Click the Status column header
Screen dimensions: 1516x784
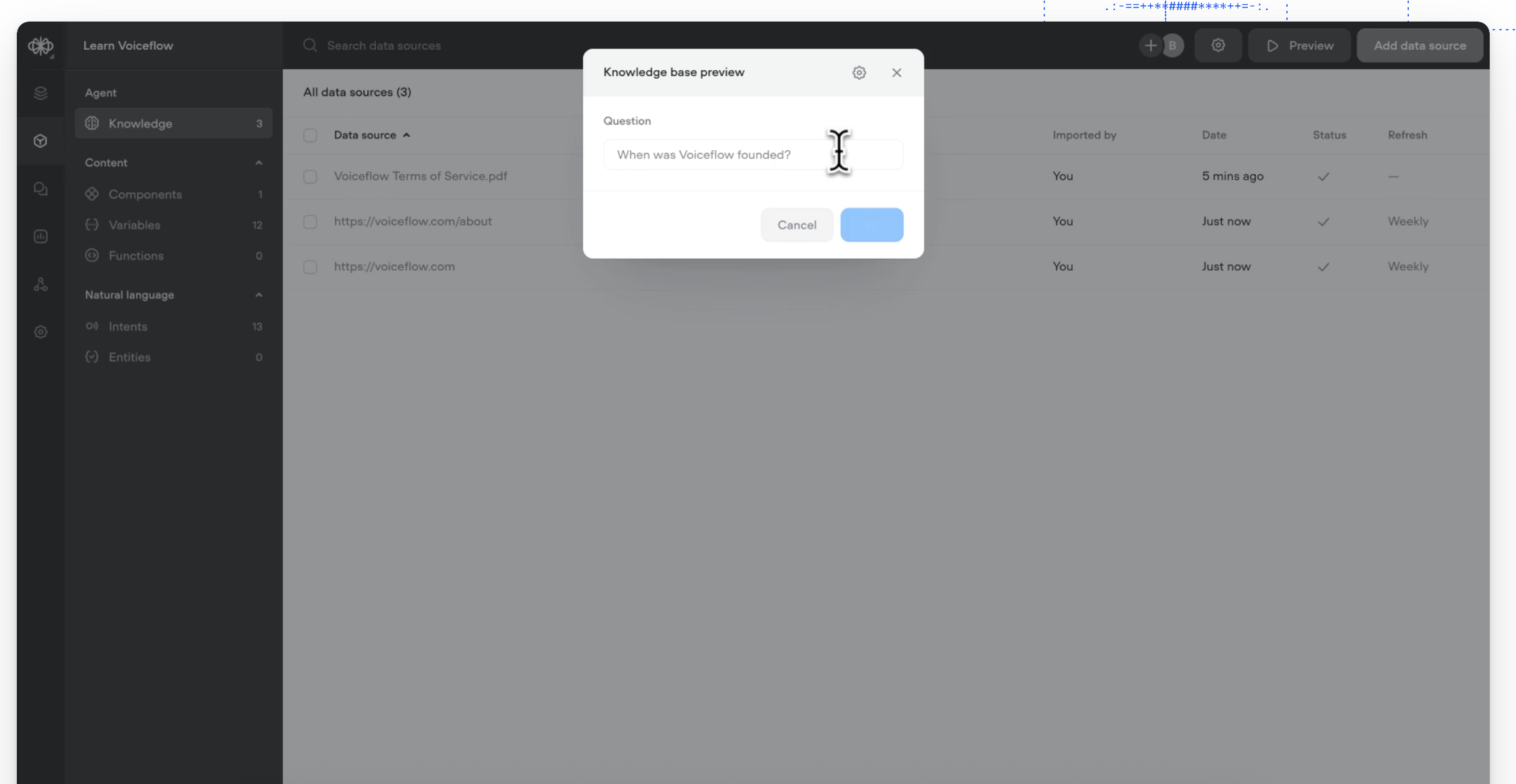[1329, 135]
